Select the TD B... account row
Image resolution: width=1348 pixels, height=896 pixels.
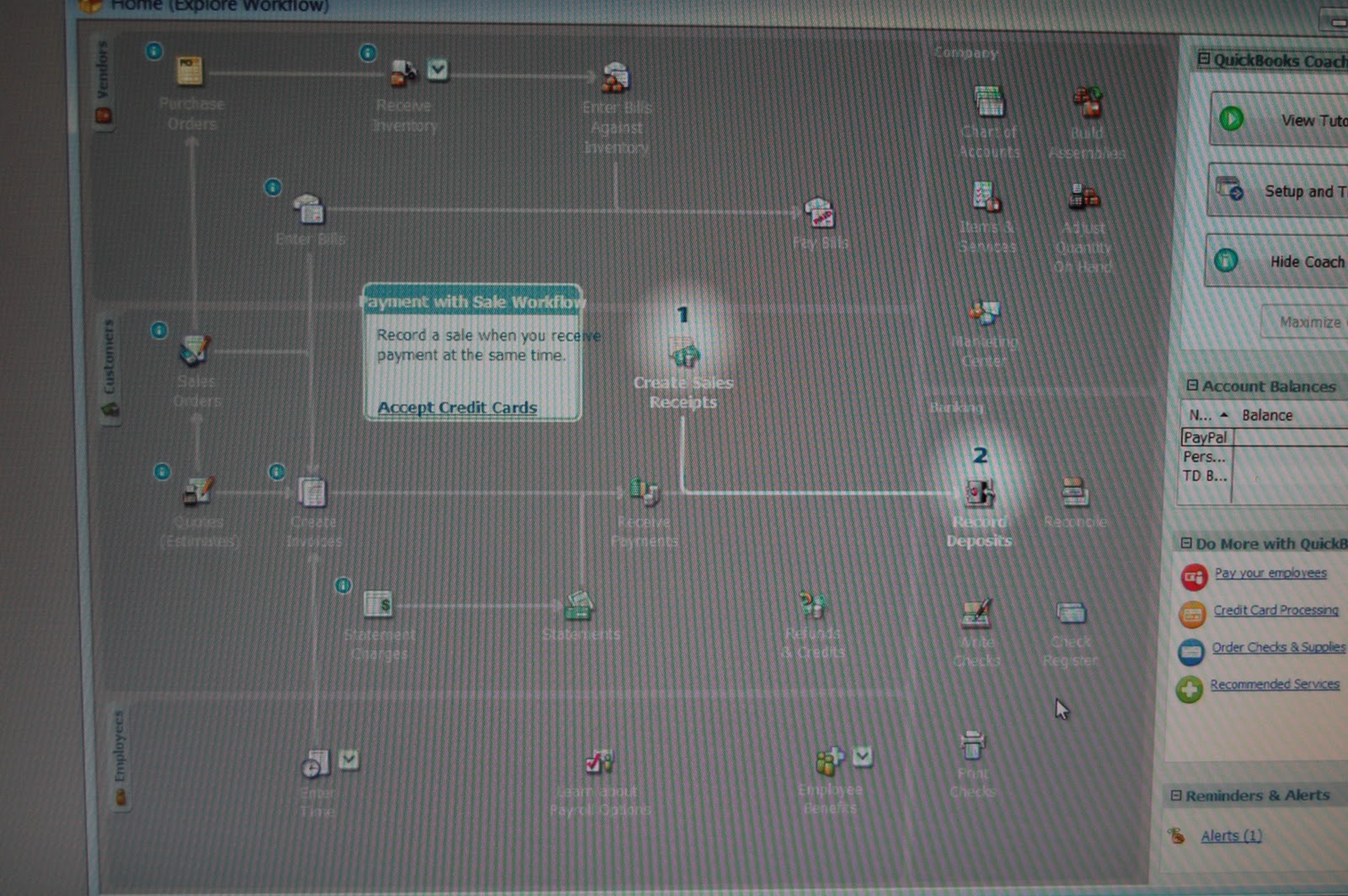coord(1264,476)
